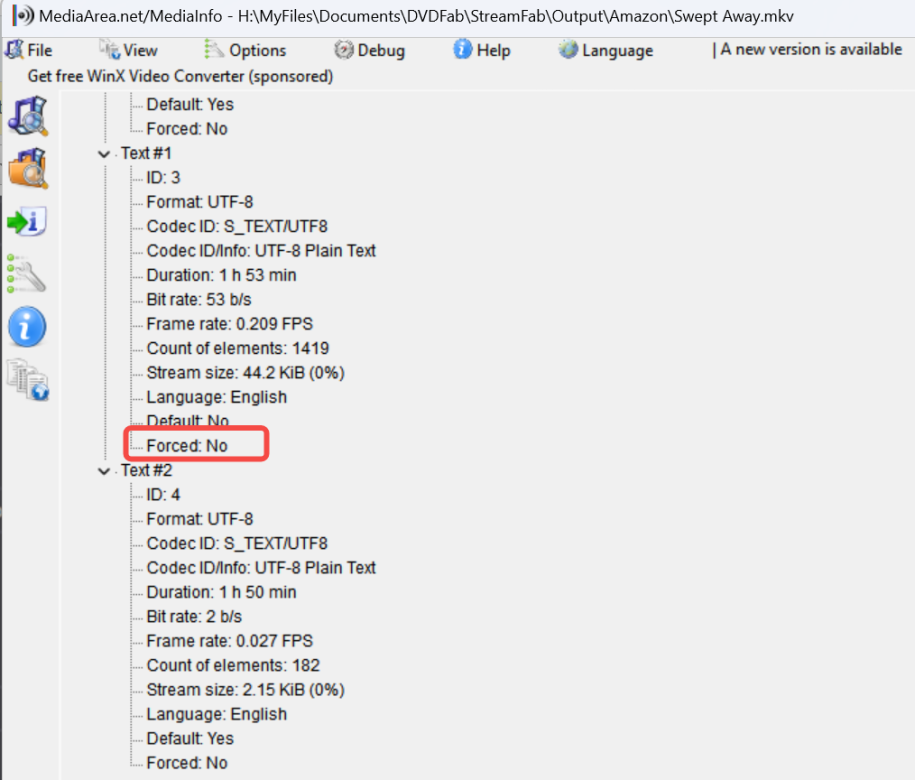Select Stream size: 2.15 KiB row
This screenshot has width=915, height=780.
(x=246, y=690)
